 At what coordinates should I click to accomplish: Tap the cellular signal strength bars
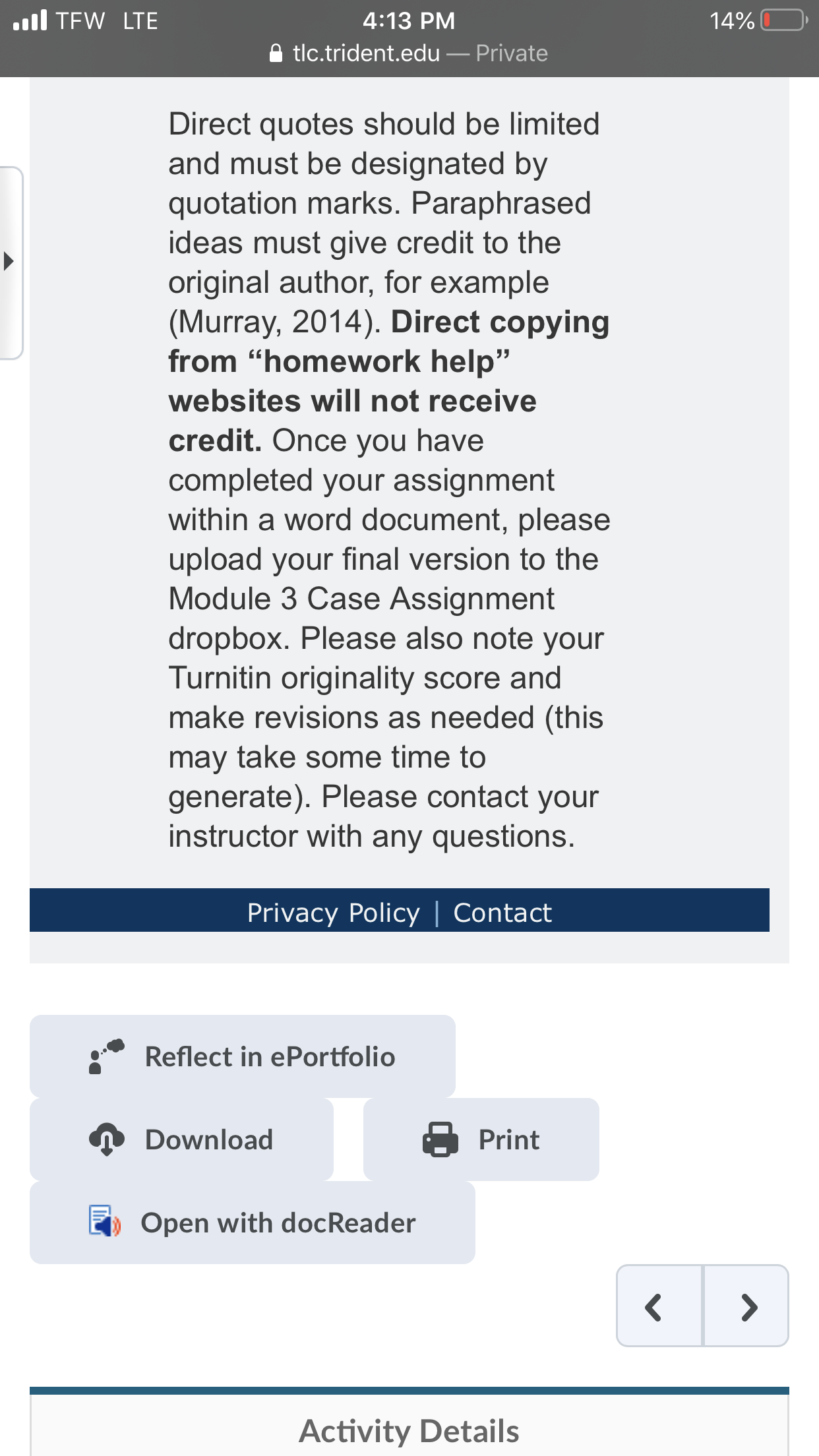(x=30, y=20)
